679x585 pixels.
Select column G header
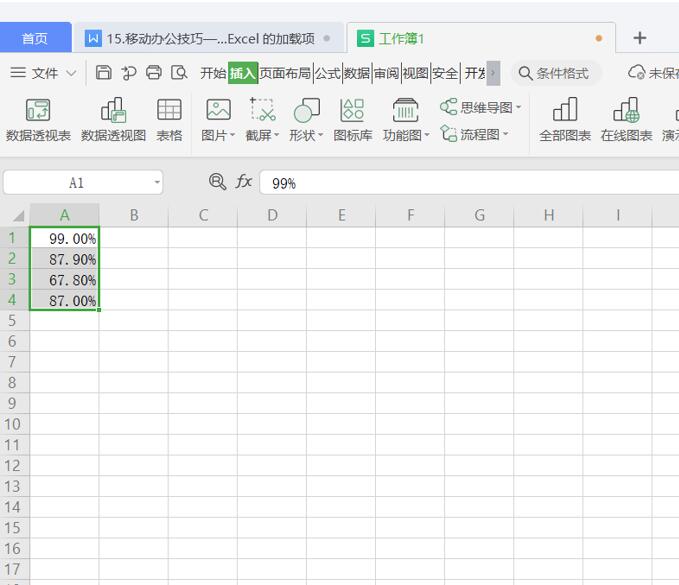[479, 215]
